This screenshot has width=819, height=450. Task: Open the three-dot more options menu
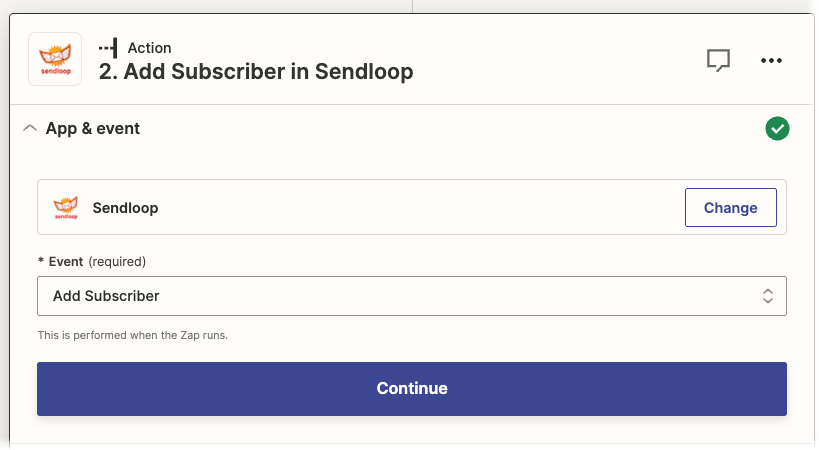pyautogui.click(x=771, y=60)
